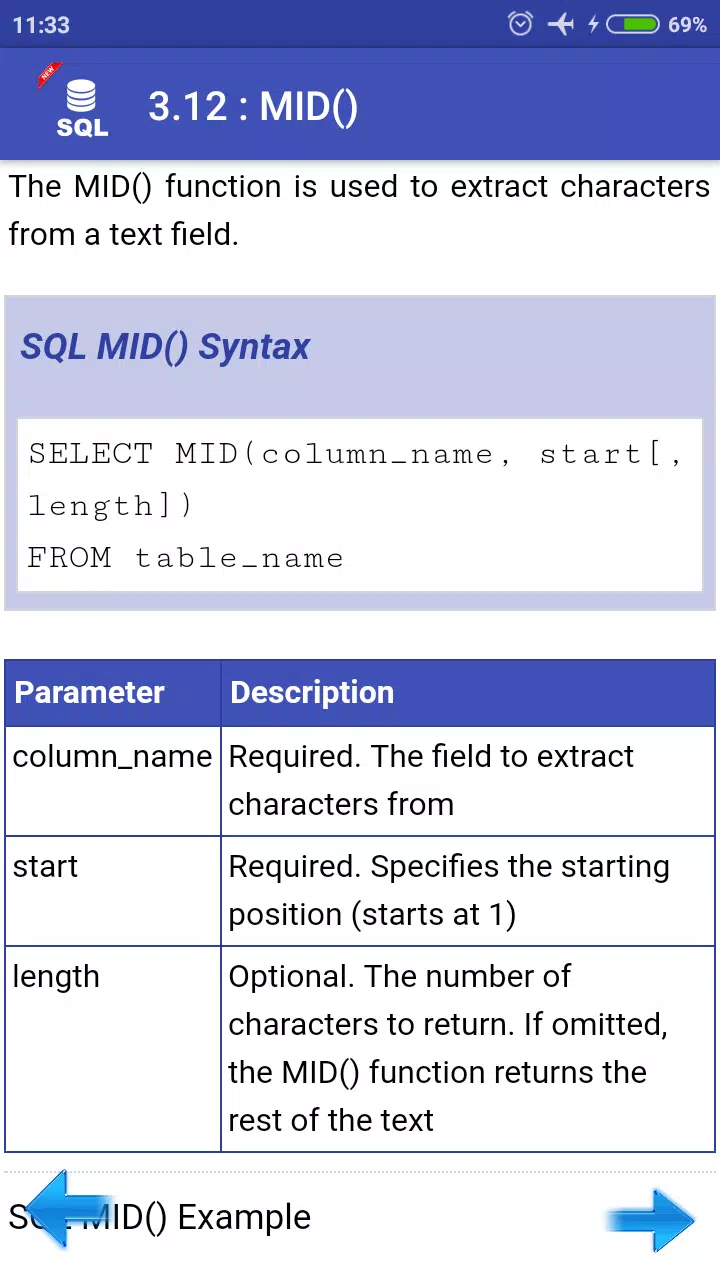Tap the 11:33 clock in status bar

[41, 25]
